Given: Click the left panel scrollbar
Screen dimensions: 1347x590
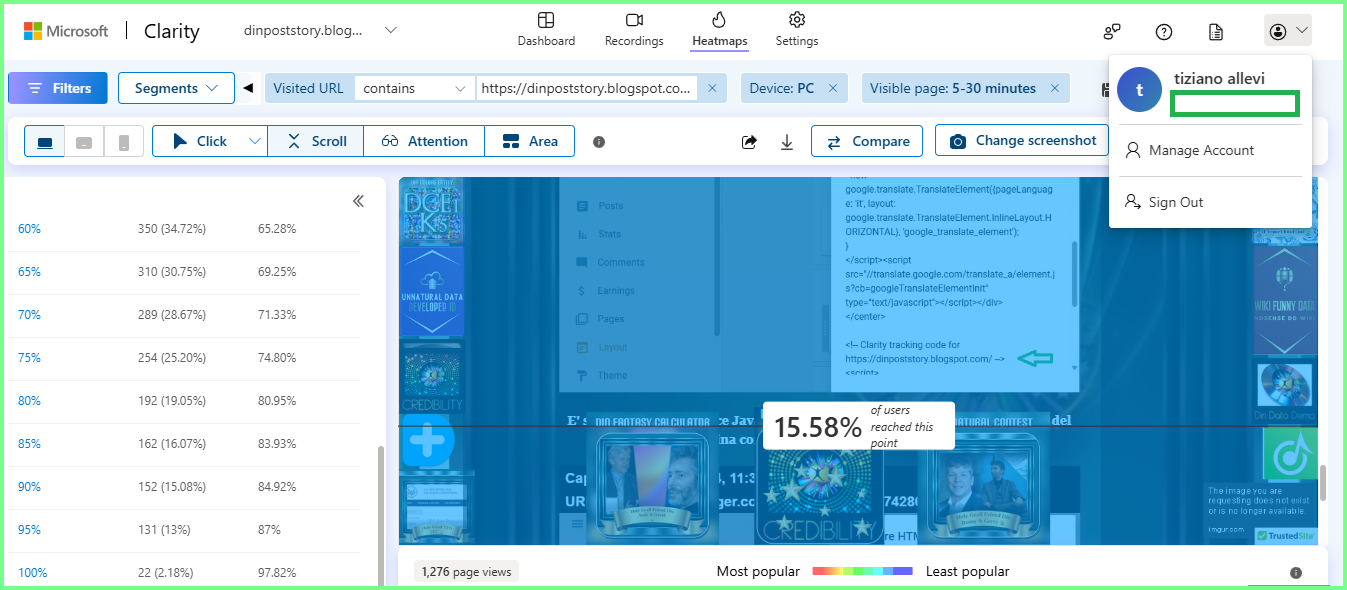Looking at the screenshot, I should [379, 515].
